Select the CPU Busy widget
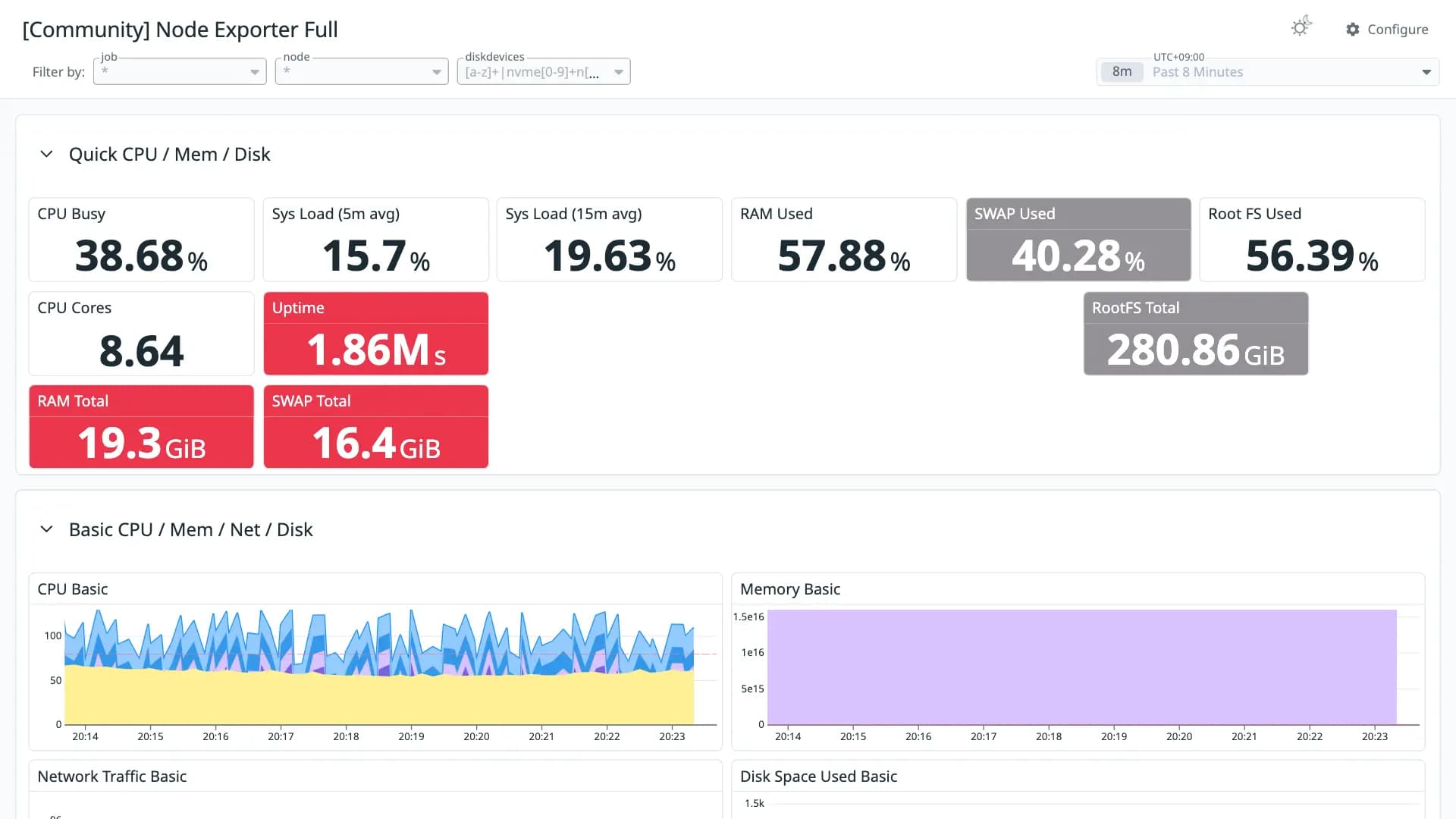The height and width of the screenshot is (819, 1456). tap(141, 240)
